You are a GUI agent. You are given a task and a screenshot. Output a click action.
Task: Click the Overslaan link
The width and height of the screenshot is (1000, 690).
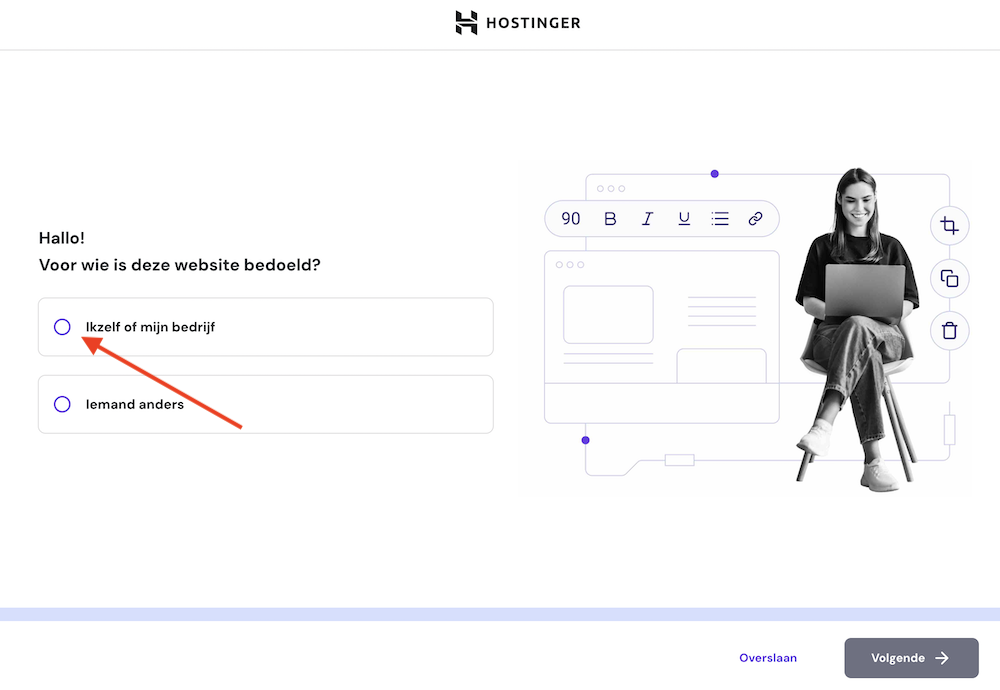768,658
